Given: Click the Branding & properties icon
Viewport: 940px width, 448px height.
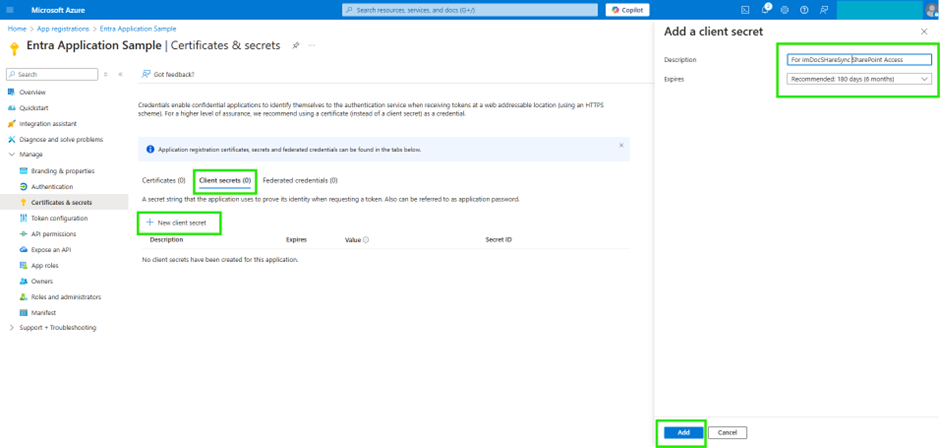Looking at the screenshot, I should [x=23, y=171].
